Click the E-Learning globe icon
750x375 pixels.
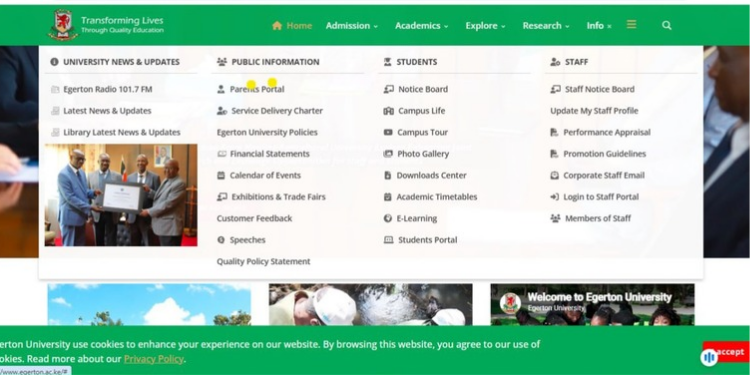(387, 219)
